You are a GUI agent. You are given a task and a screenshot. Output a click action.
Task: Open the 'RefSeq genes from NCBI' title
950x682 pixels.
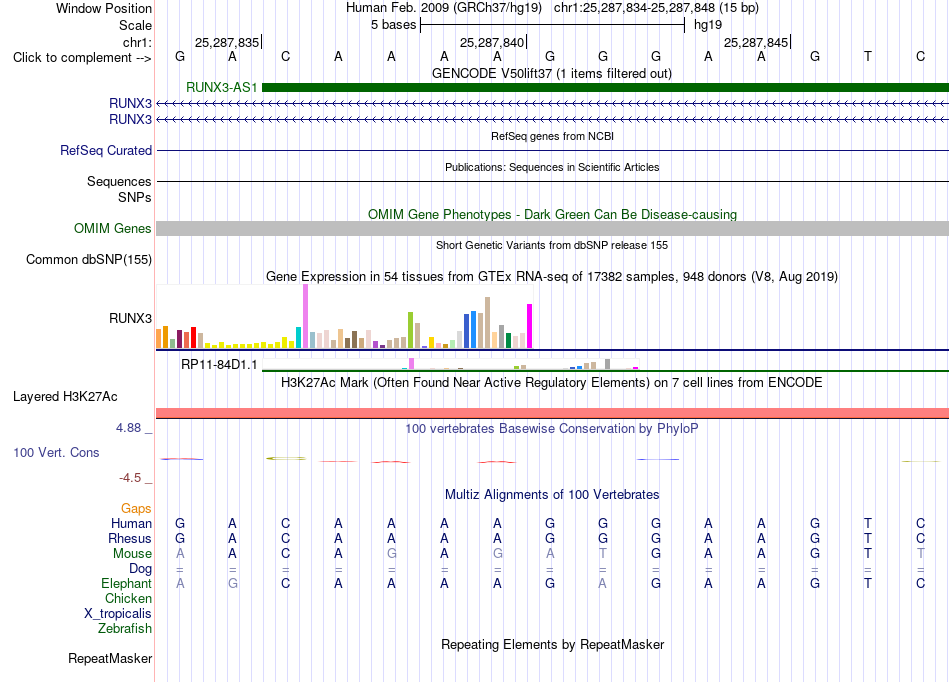click(553, 136)
